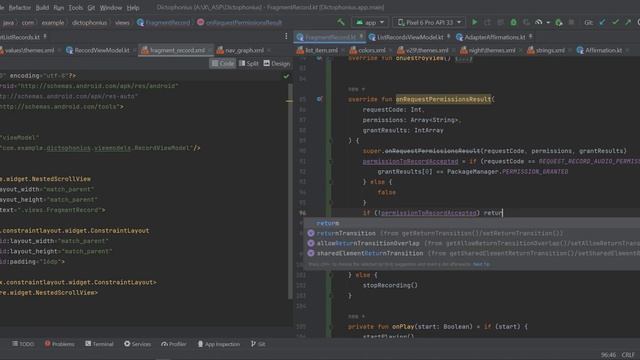Click XML editor vertical scrollbar

point(290,191)
